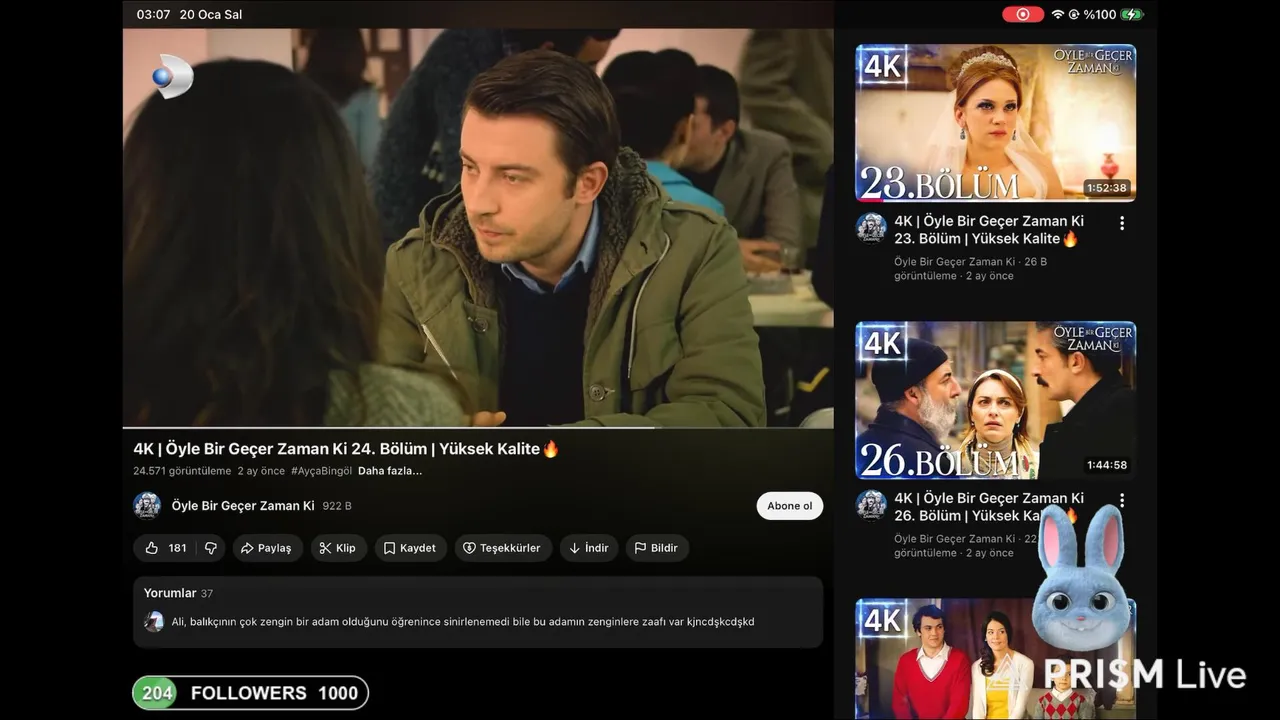This screenshot has width=1280, height=720.
Task: Click the 23. Bölüm video title text
Action: click(x=989, y=230)
